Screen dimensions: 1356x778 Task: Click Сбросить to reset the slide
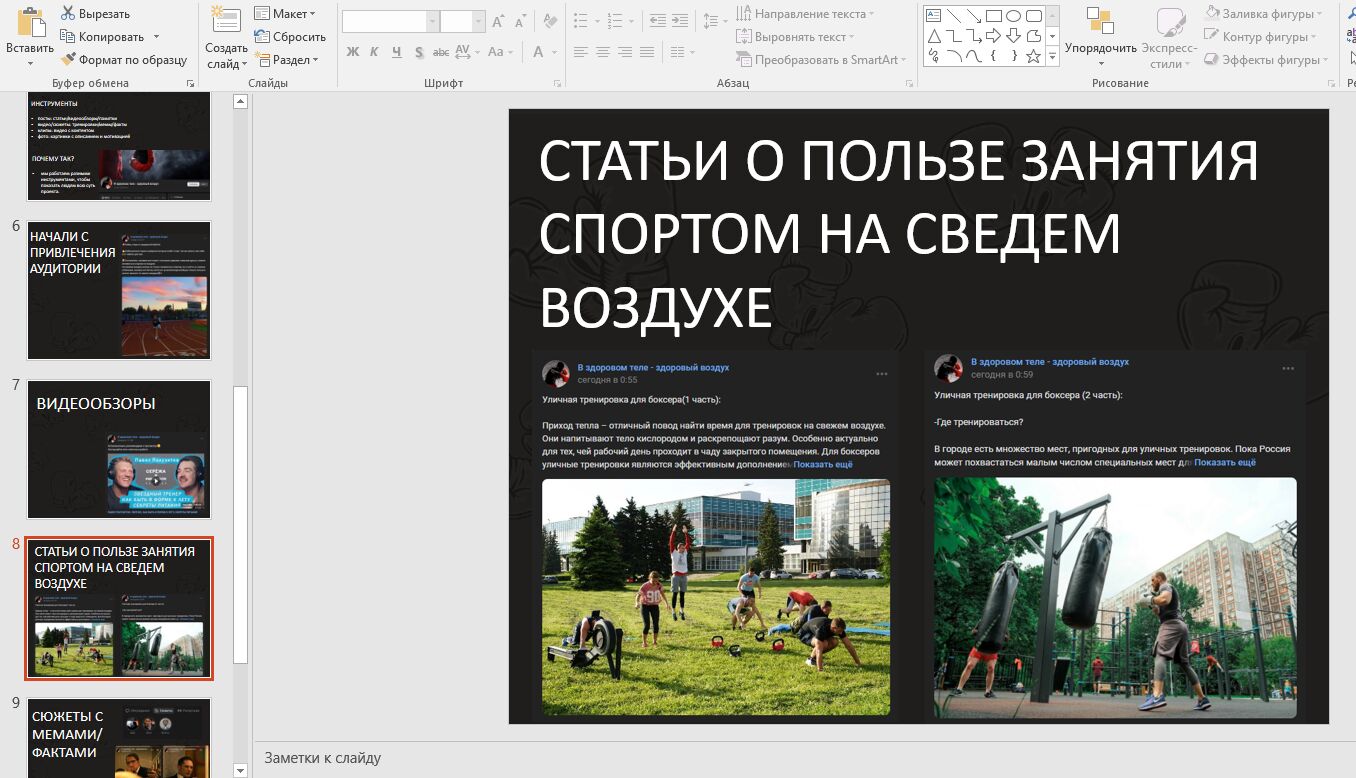[290, 37]
